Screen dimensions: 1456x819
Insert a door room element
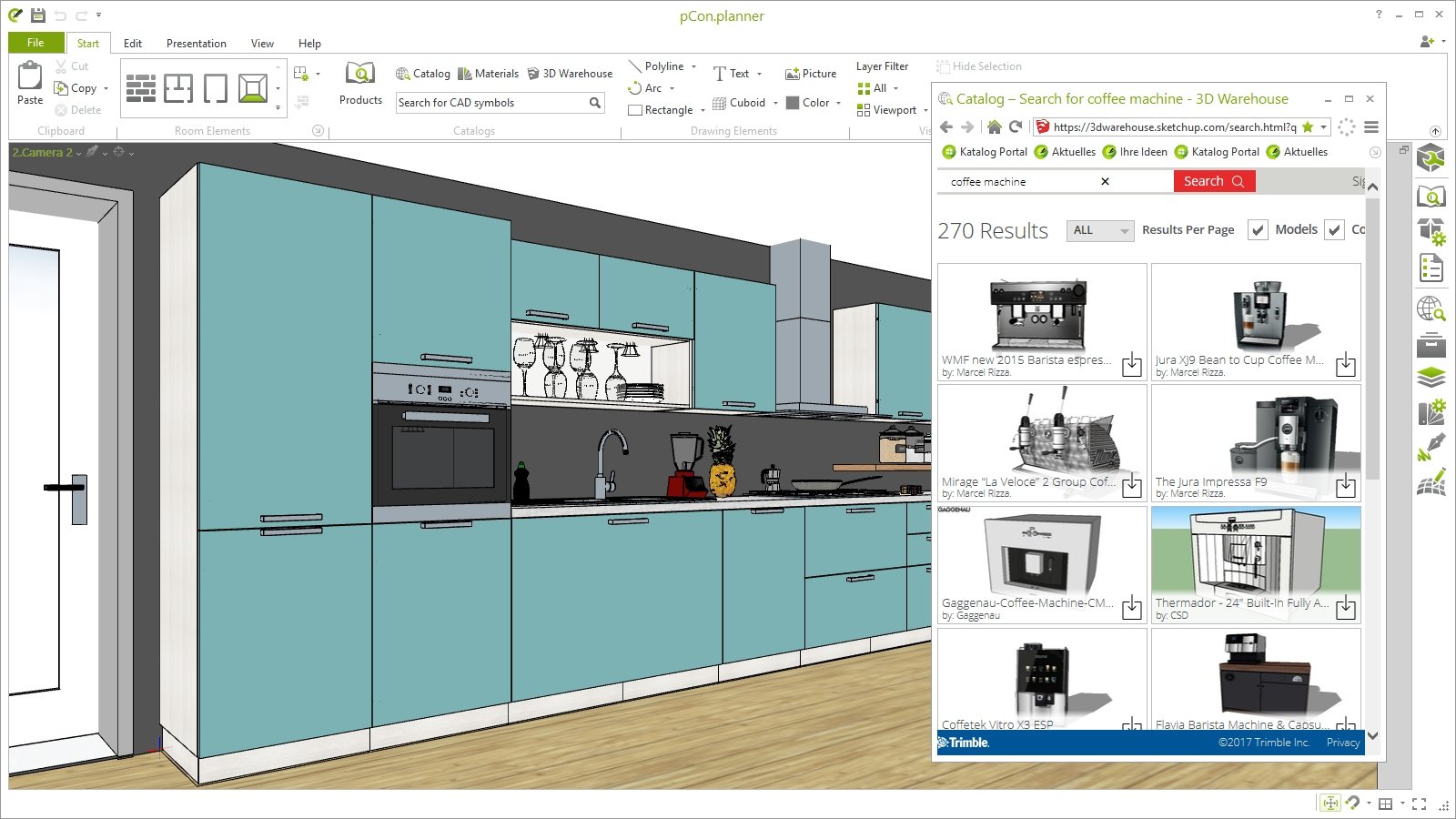pyautogui.click(x=216, y=88)
